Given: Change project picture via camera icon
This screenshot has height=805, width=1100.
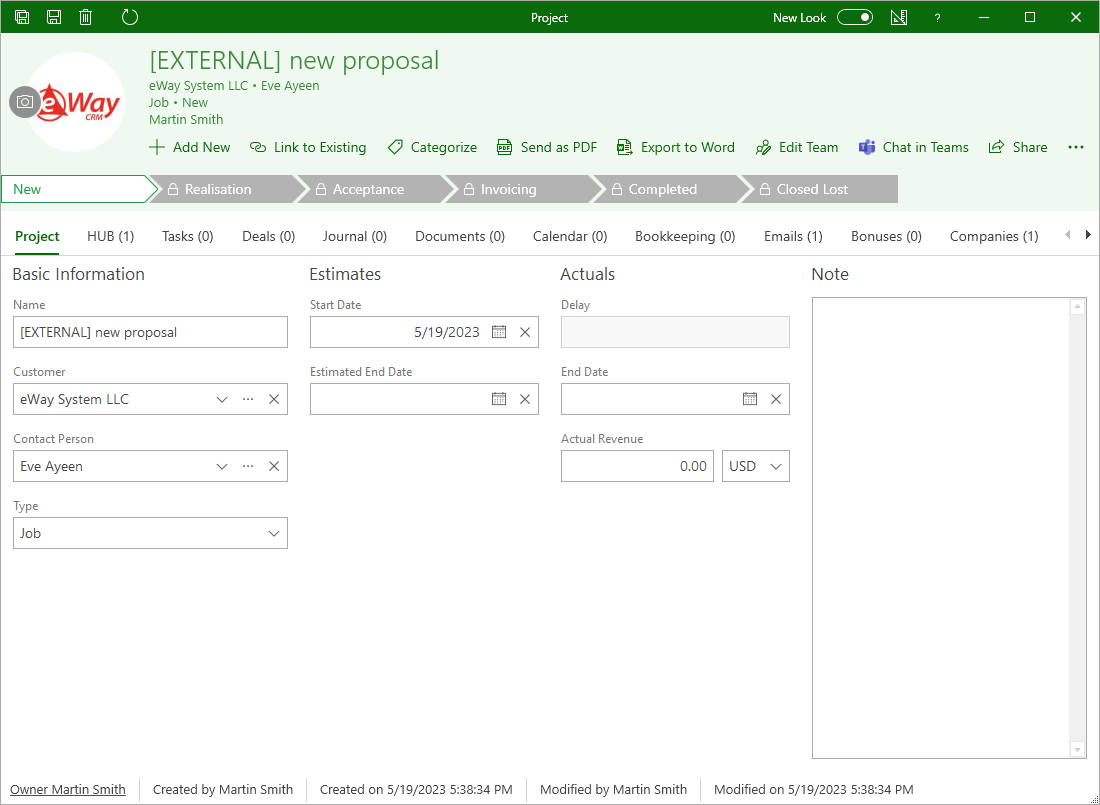Looking at the screenshot, I should (25, 102).
